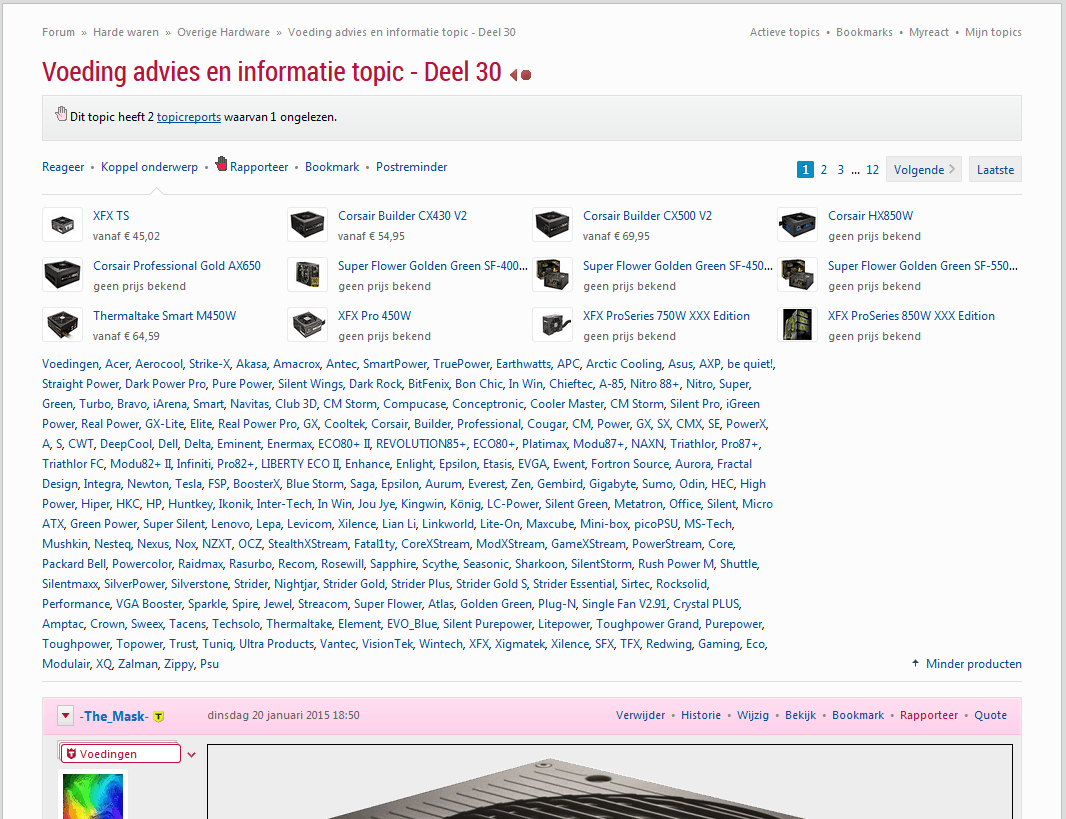Click the Rapporteer link below topic notice
This screenshot has height=819, width=1066.
(x=259, y=167)
